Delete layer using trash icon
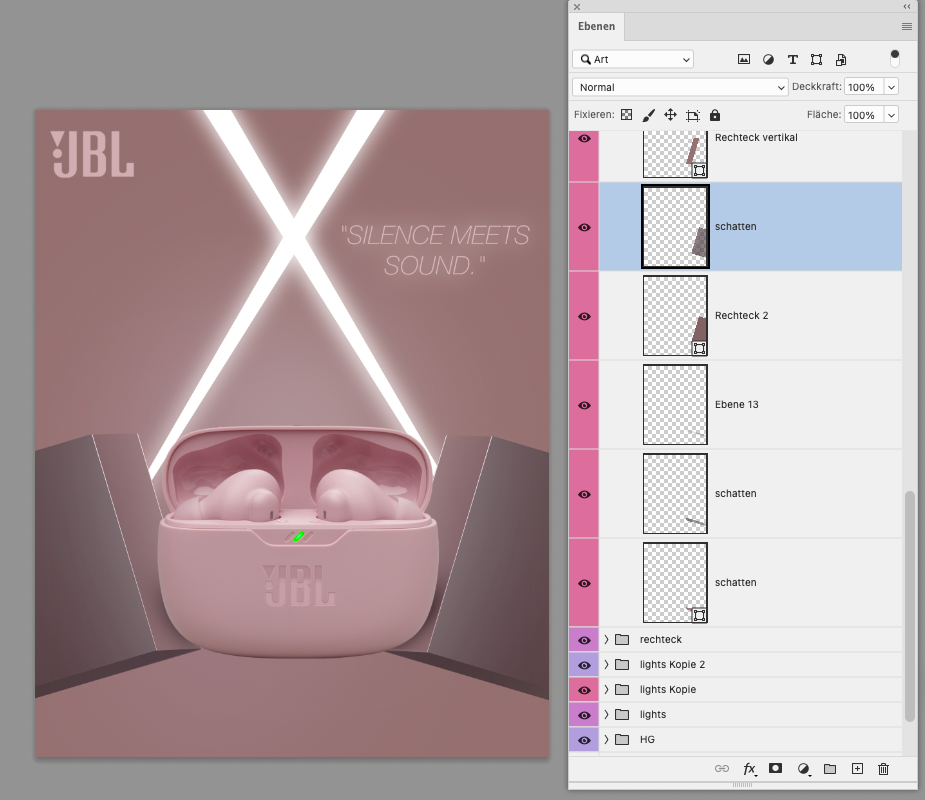This screenshot has height=800, width=925. (x=883, y=769)
